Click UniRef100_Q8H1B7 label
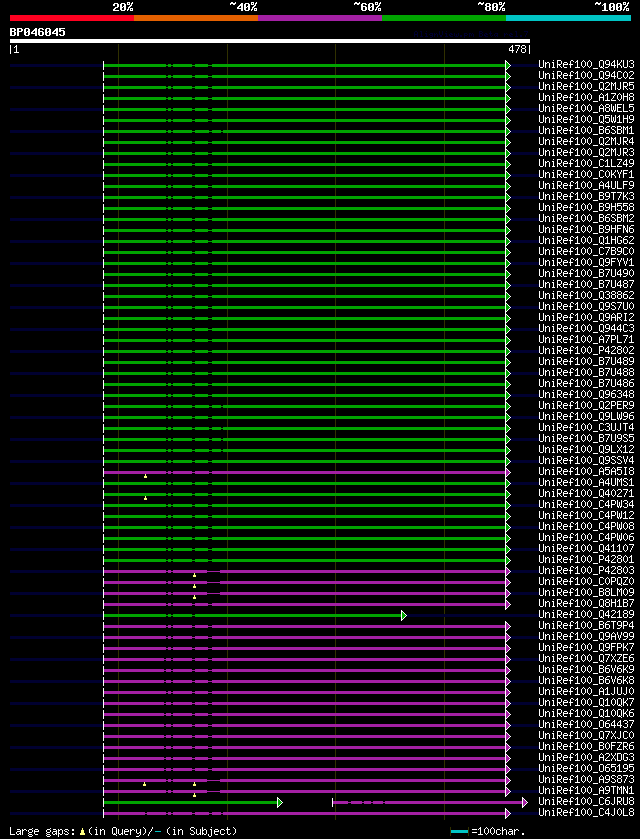This screenshot has height=839, width=640. (586, 604)
